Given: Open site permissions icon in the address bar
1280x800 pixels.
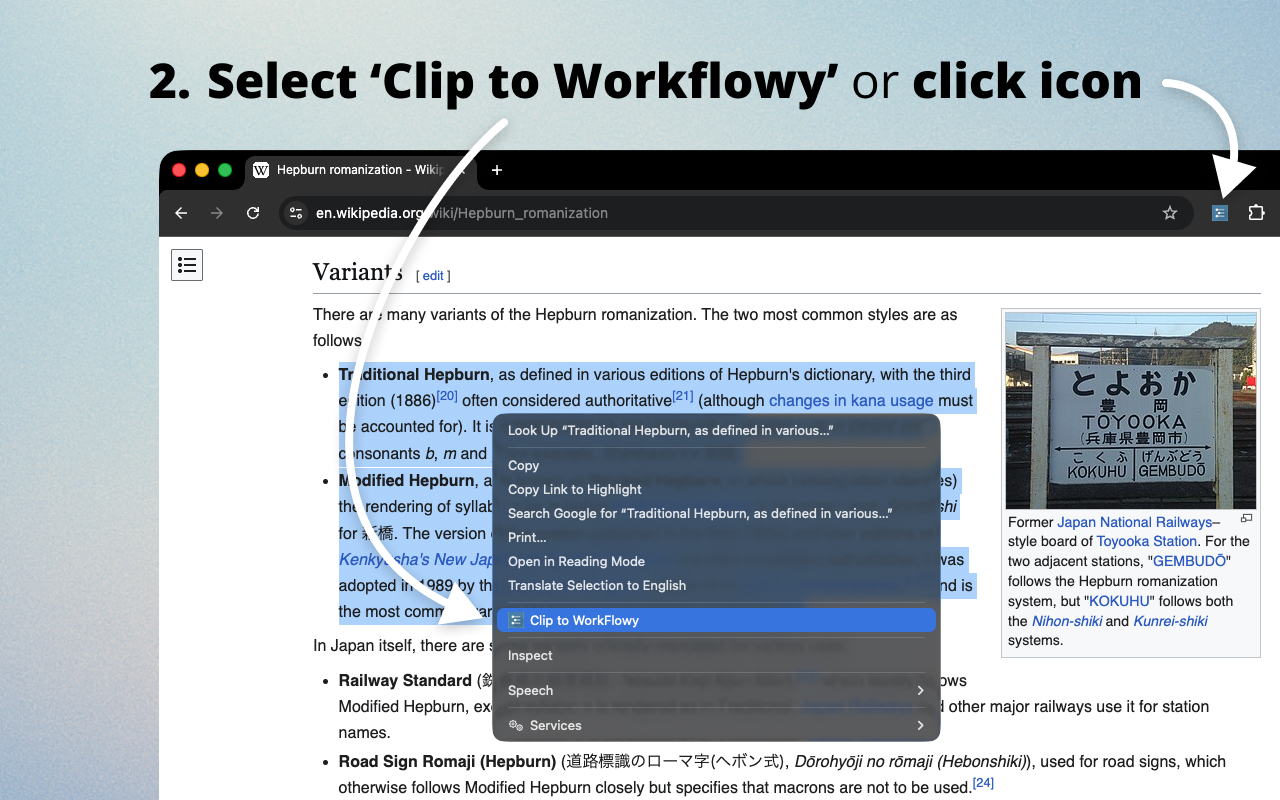Looking at the screenshot, I should 295,213.
